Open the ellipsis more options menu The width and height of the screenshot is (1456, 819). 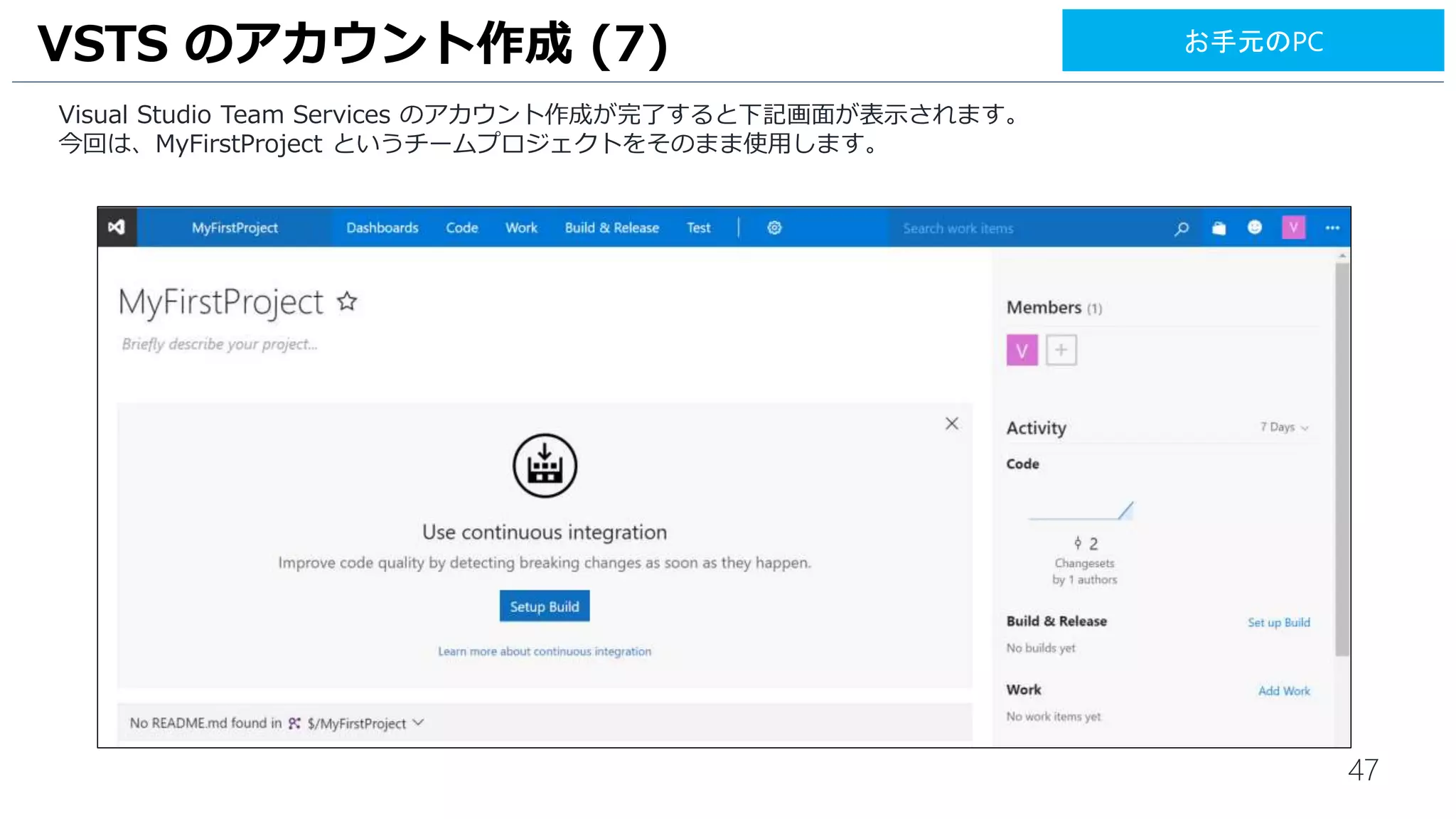tap(1332, 228)
